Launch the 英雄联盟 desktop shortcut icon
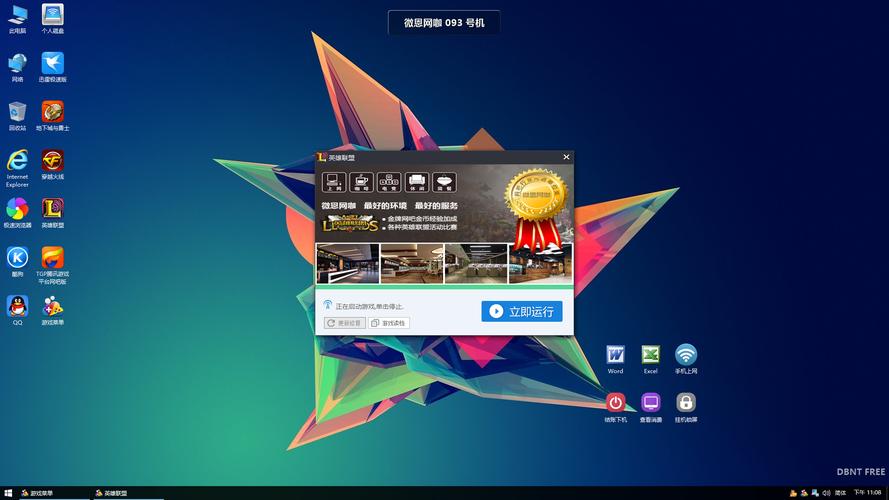The image size is (889, 500). click(53, 214)
